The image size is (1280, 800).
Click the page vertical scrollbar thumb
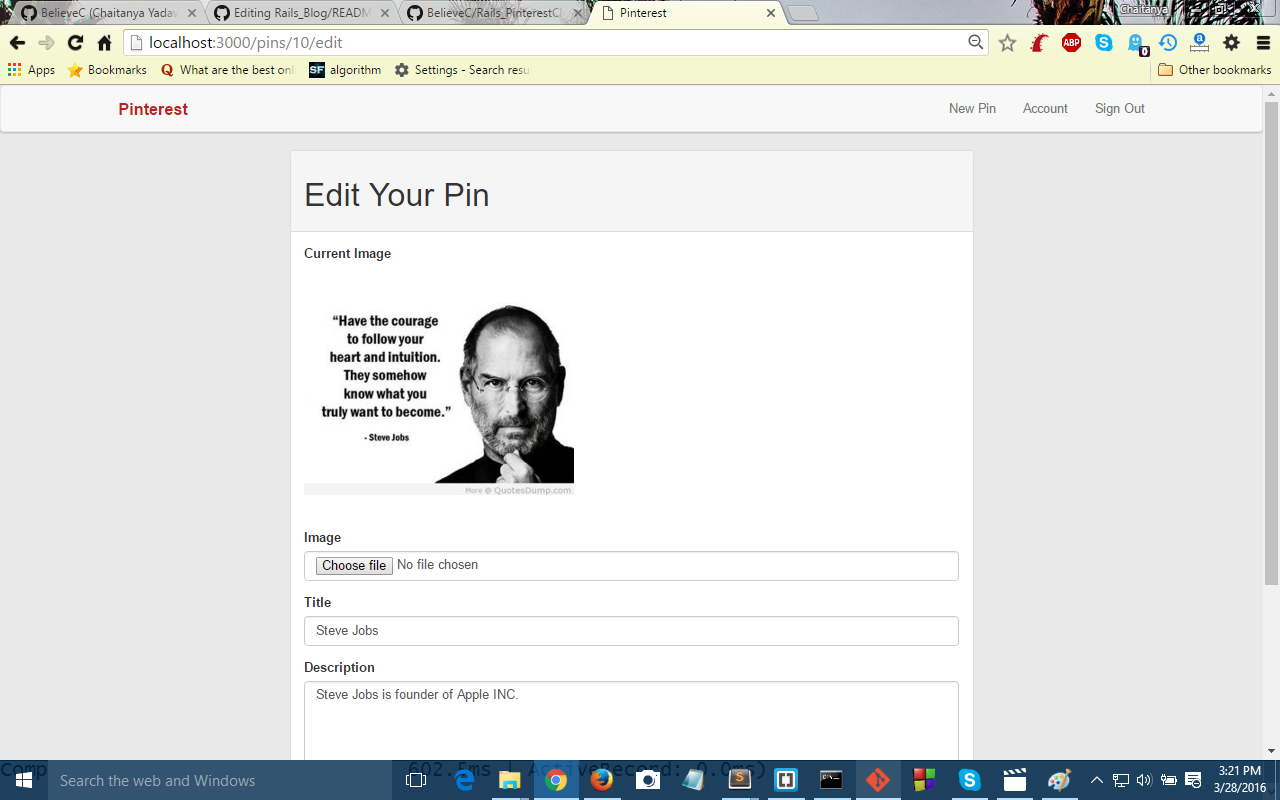coord(1271,342)
